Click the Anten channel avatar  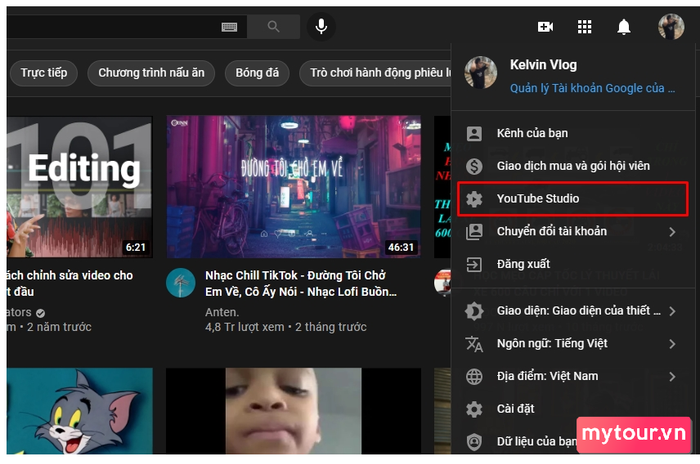(x=181, y=283)
